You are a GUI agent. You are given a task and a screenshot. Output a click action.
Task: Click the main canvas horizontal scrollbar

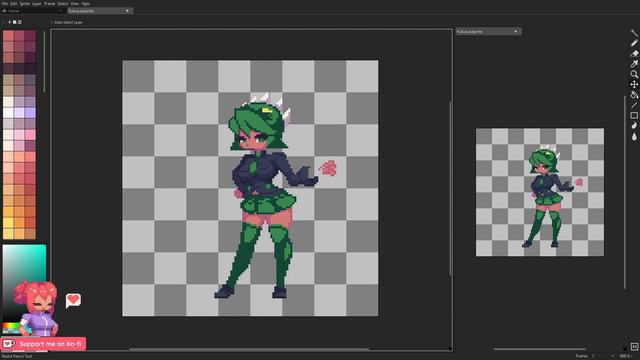[249, 349]
